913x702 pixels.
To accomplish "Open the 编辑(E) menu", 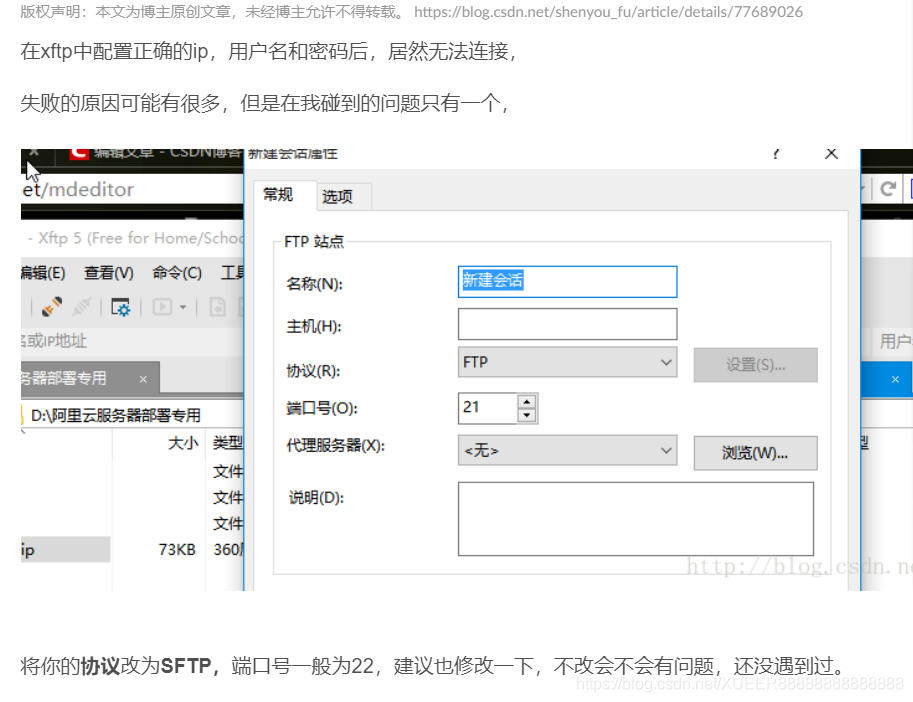I will pyautogui.click(x=43, y=273).
